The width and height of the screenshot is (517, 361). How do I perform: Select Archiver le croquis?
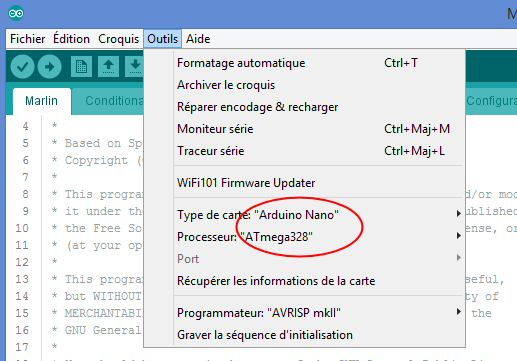(319, 85)
